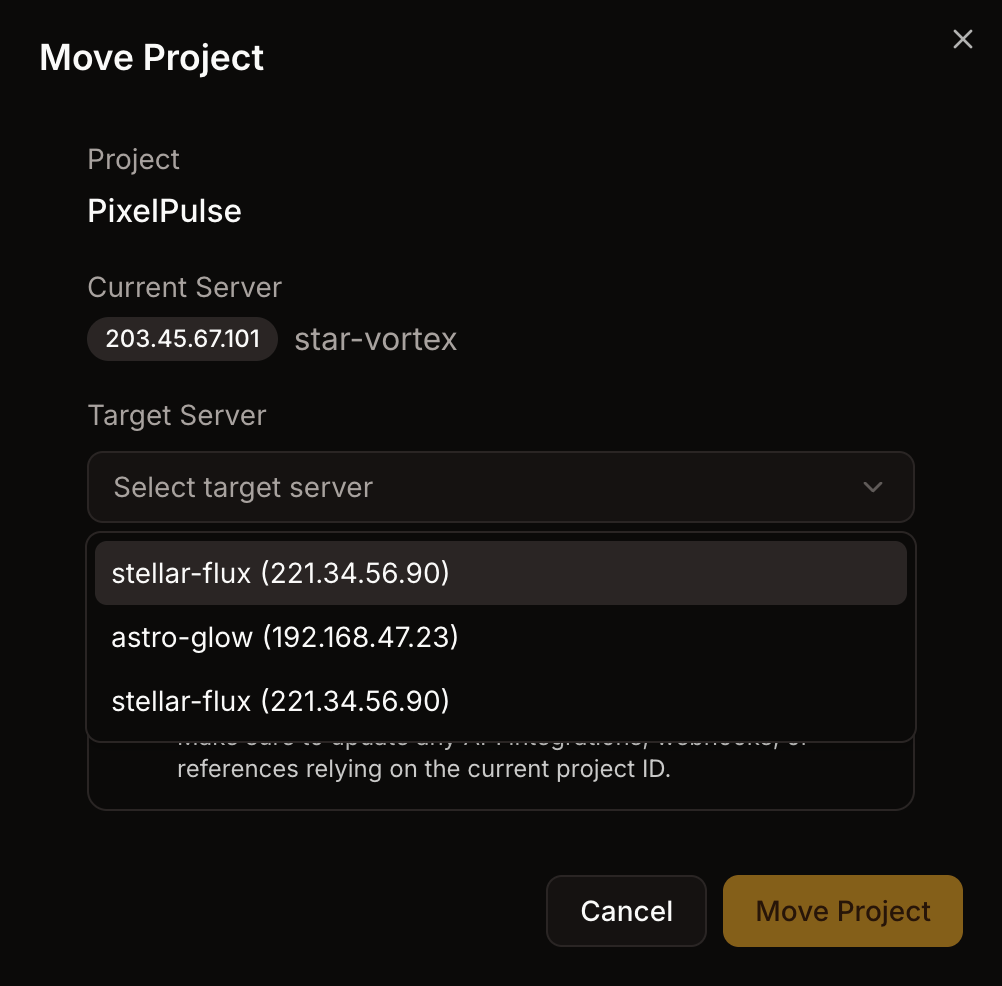This screenshot has width=1002, height=986.
Task: Click the project name "PixelPulse"
Action: [164, 211]
